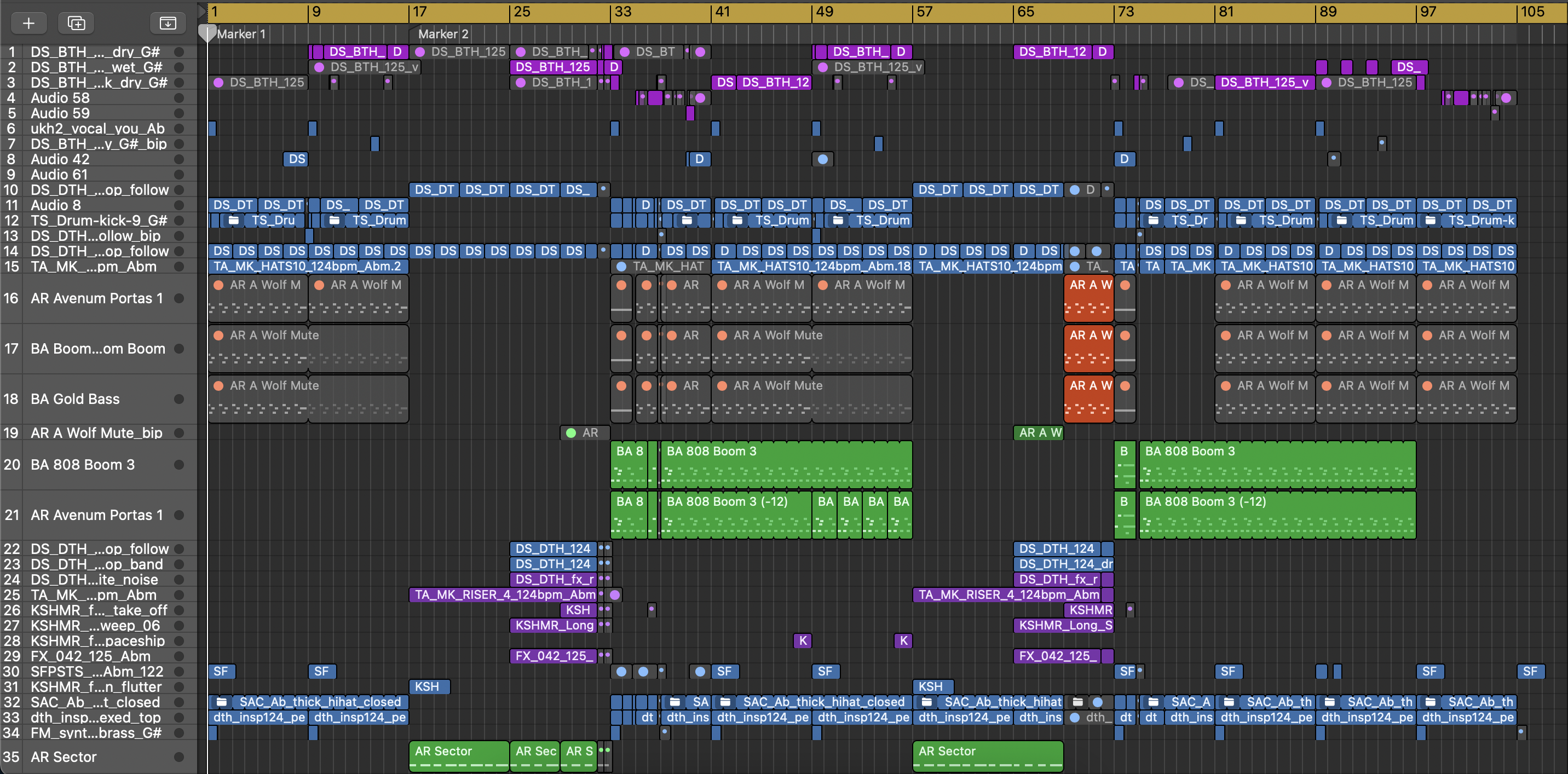The height and width of the screenshot is (774, 1568).
Task: Toggle the status dot on track 6 ukh2_vocal_you_Ab
Action: pyautogui.click(x=179, y=129)
